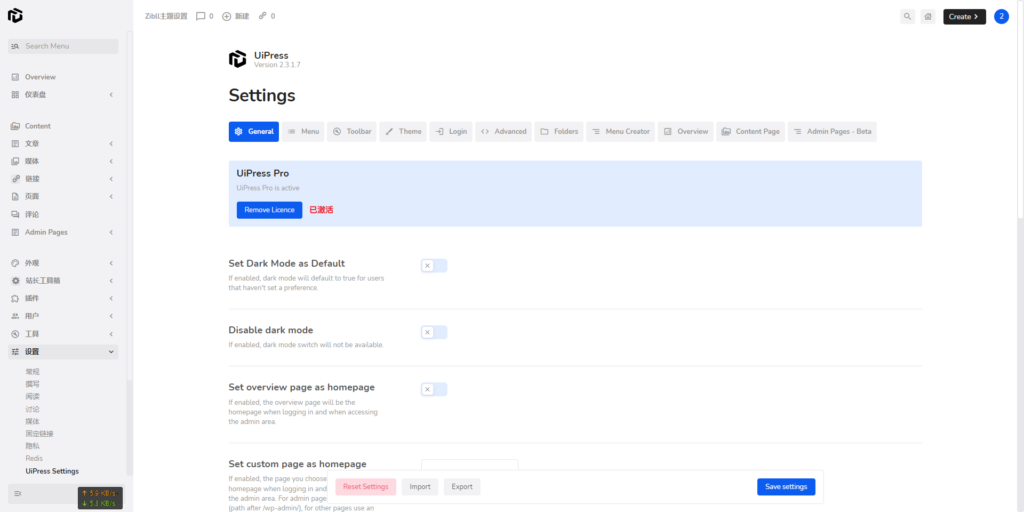Open the Advanced settings tab
The height and width of the screenshot is (512, 1024).
[x=504, y=131]
